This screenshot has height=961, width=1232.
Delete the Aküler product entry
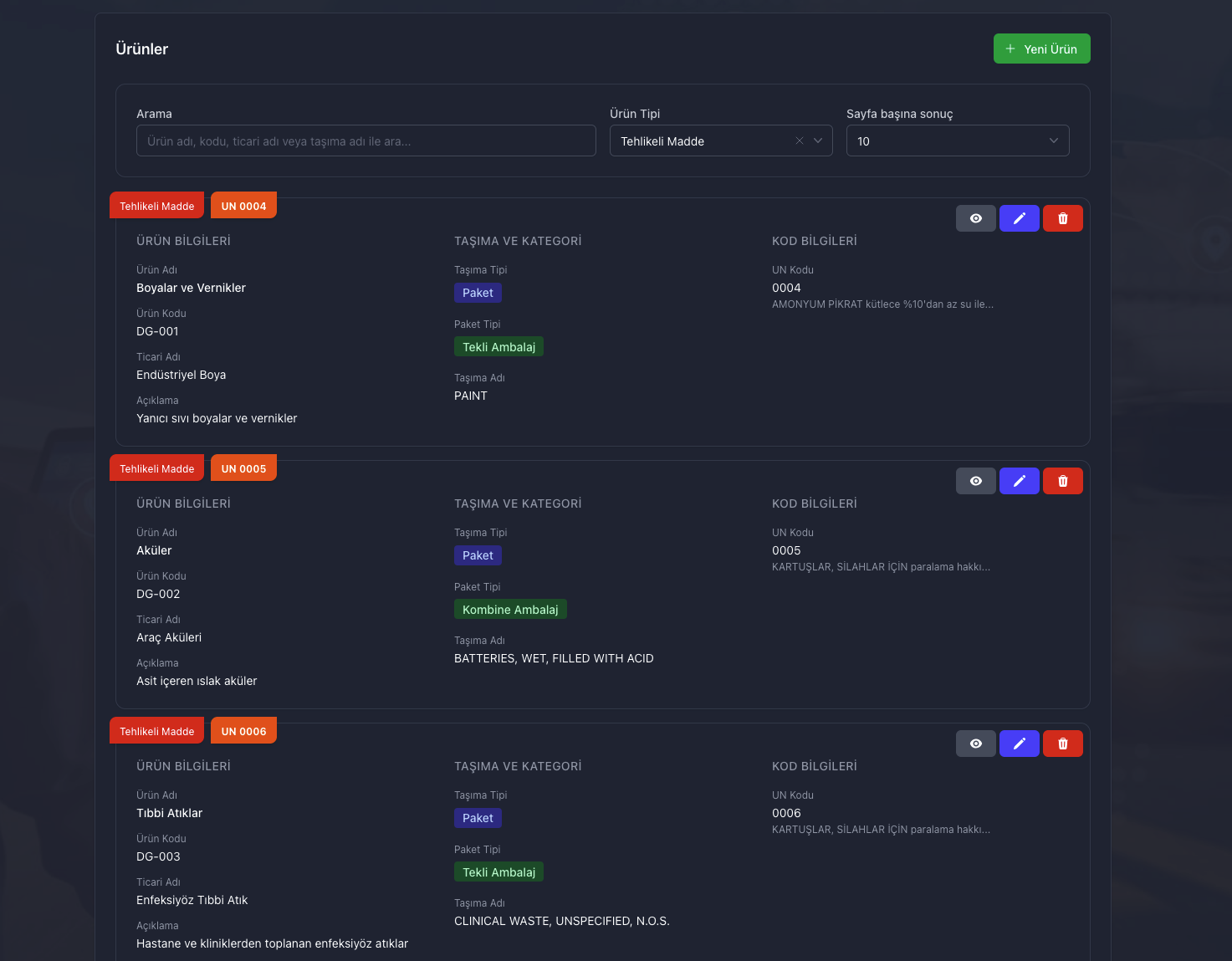(x=1062, y=481)
